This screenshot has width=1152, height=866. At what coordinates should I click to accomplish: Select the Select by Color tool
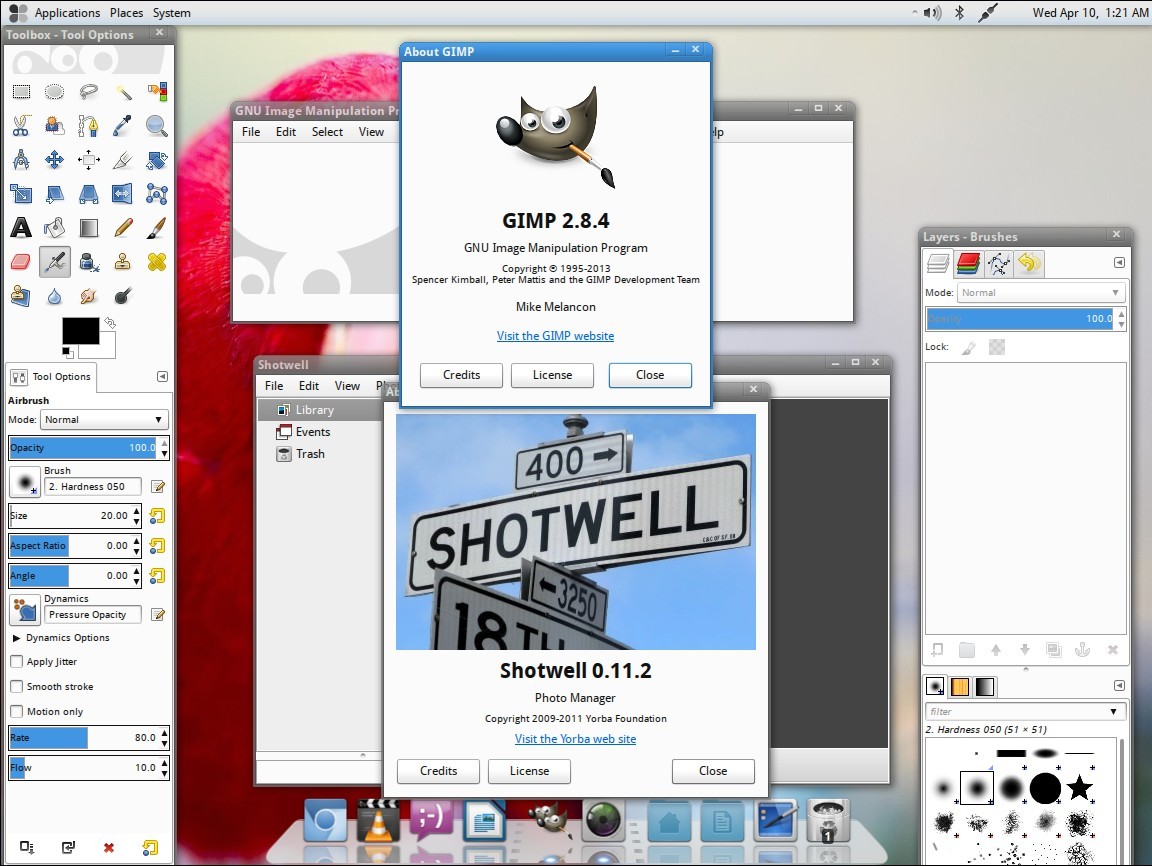(156, 92)
